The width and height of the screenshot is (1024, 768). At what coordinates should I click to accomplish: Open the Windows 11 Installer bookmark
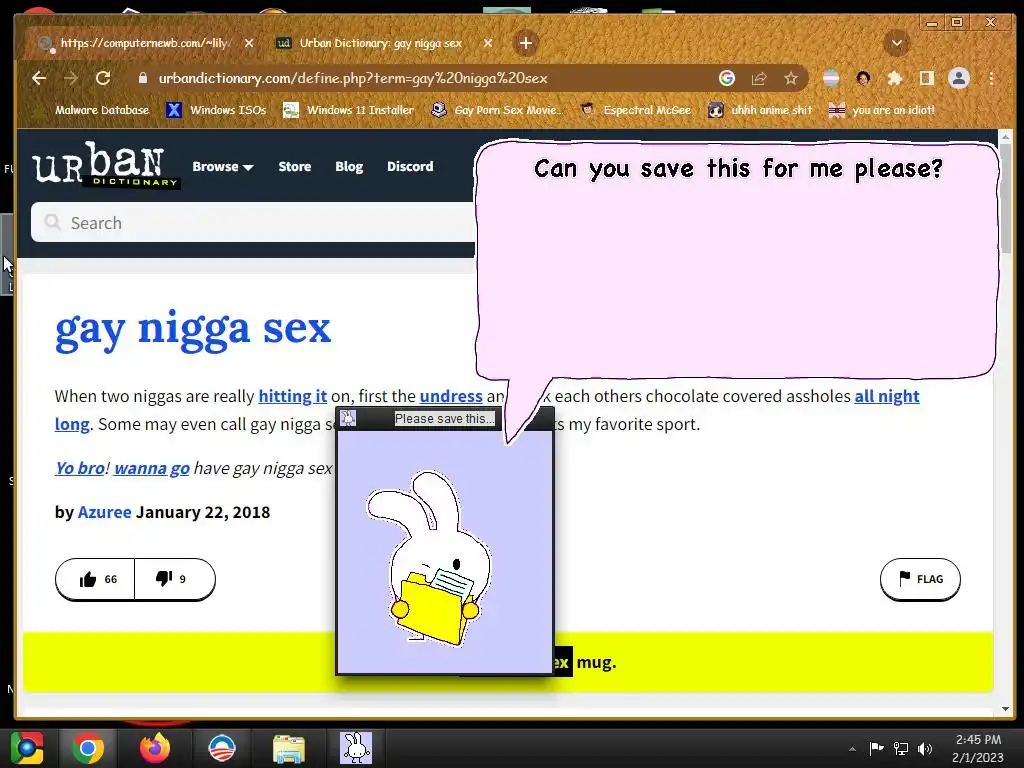pos(349,110)
